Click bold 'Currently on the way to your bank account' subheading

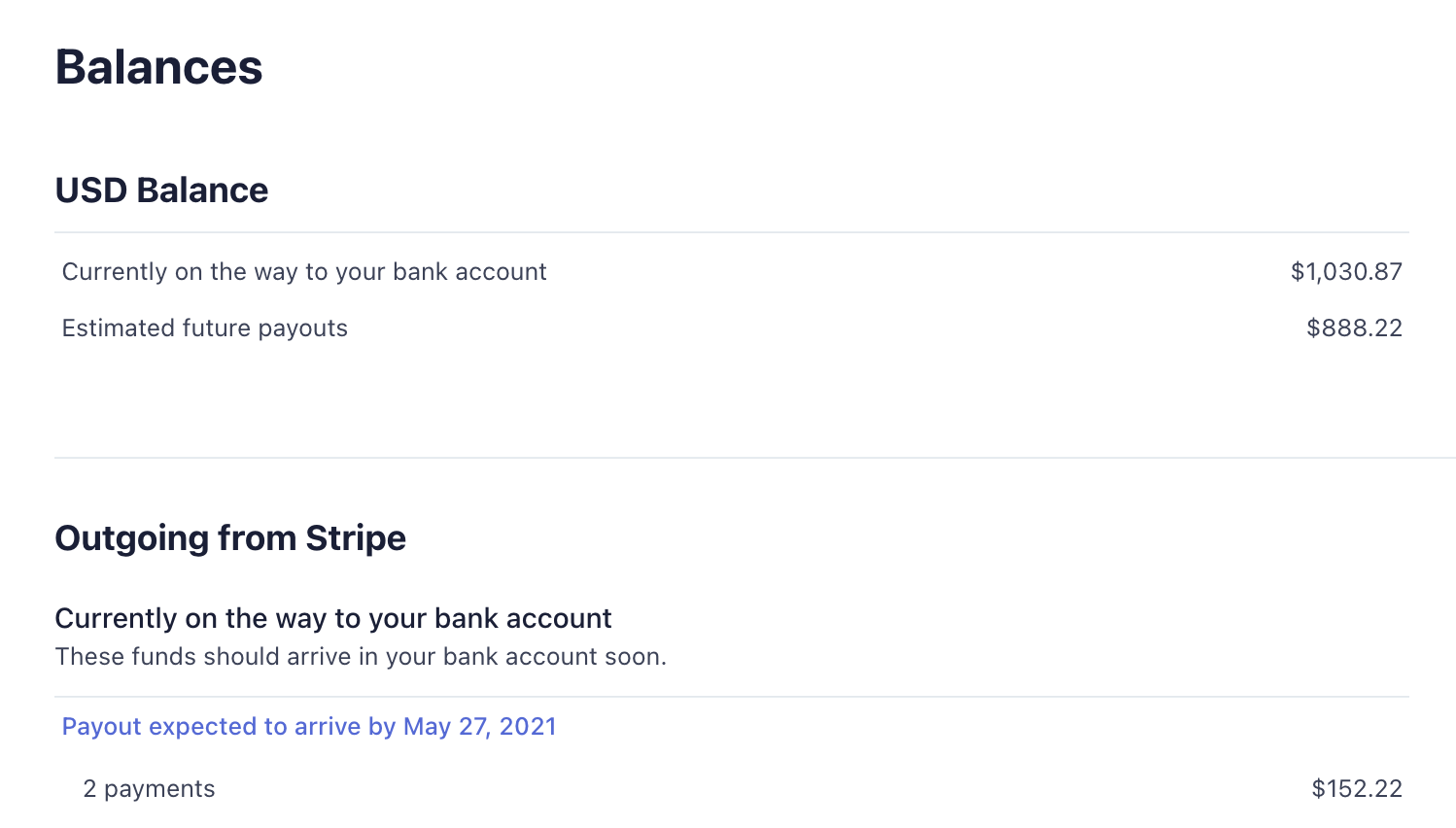(x=333, y=618)
